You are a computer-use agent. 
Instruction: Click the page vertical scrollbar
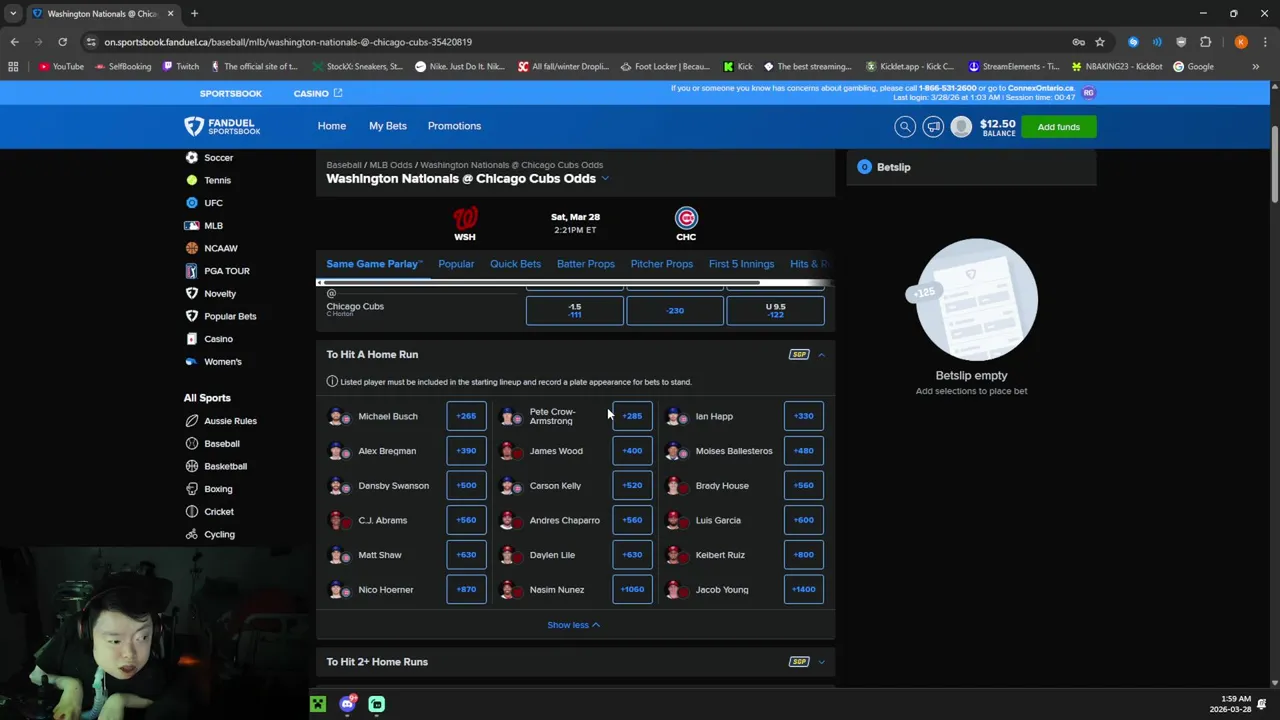point(1275,165)
